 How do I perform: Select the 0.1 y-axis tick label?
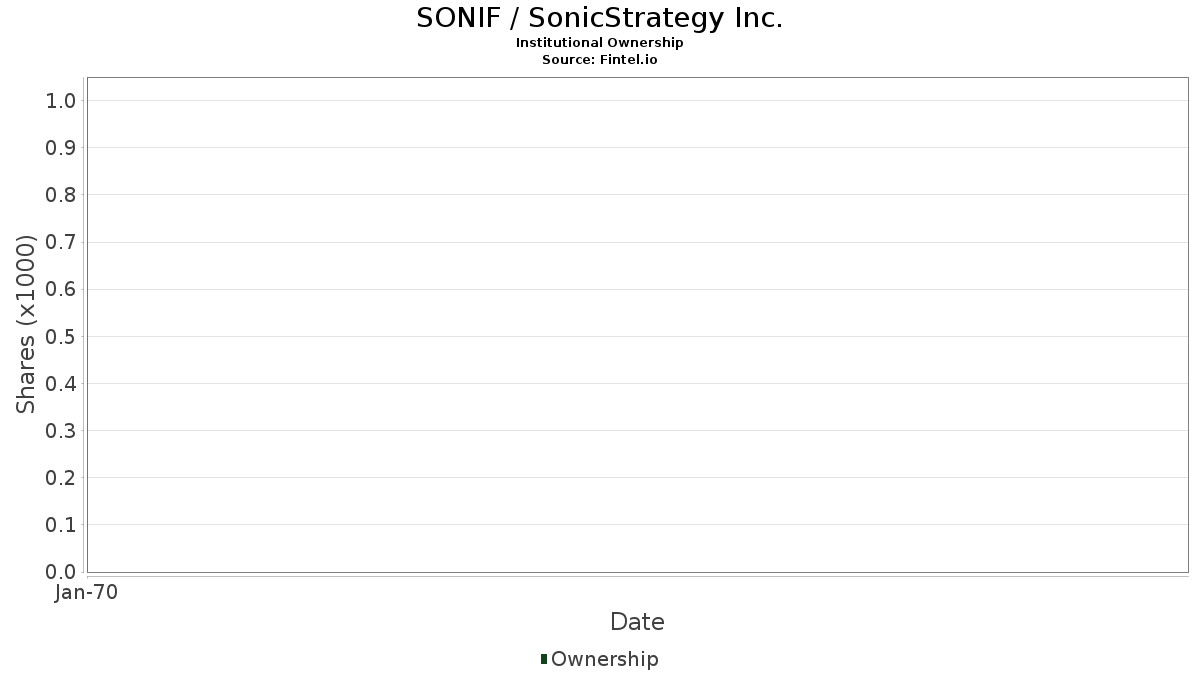pyautogui.click(x=61, y=525)
